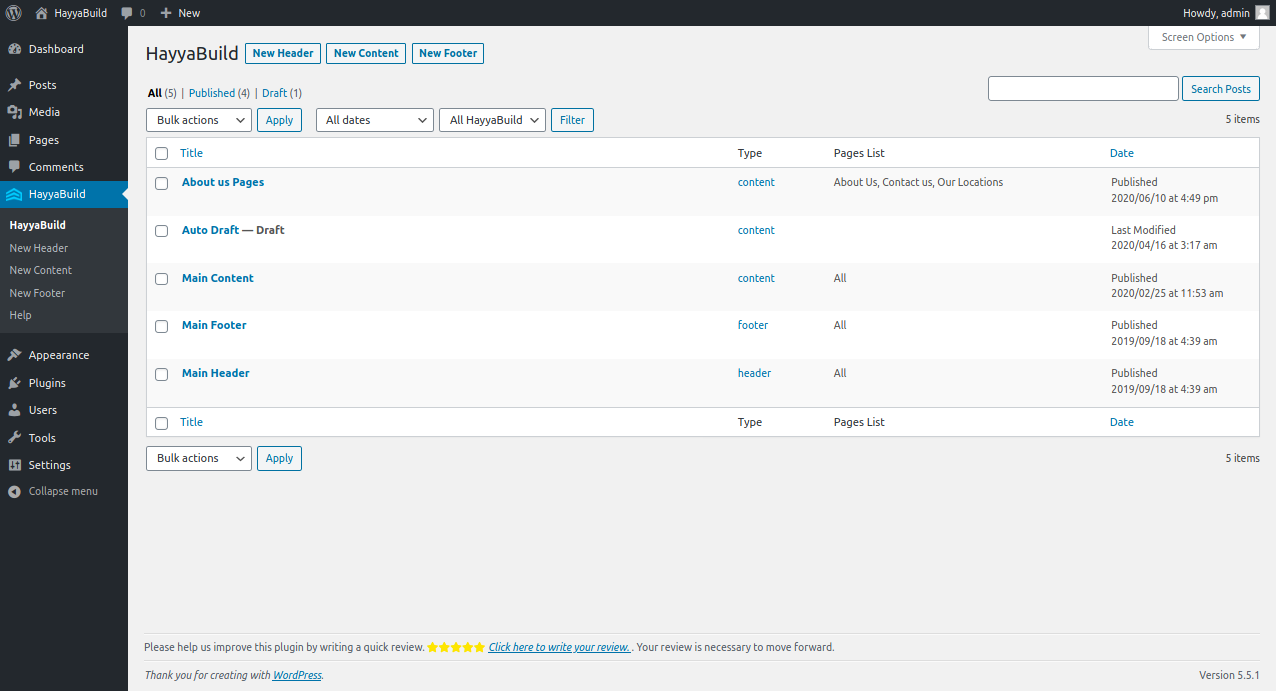1276x691 pixels.
Task: Open the comments bubble icon in the admin bar
Action: (127, 13)
